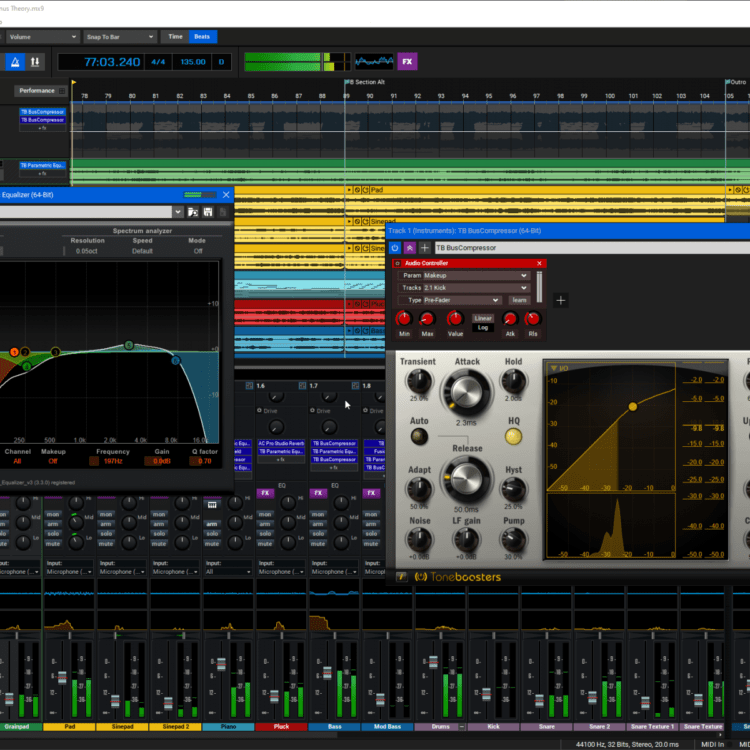Toggle the TB BusCompressor power button
750x750 pixels.
(x=395, y=248)
